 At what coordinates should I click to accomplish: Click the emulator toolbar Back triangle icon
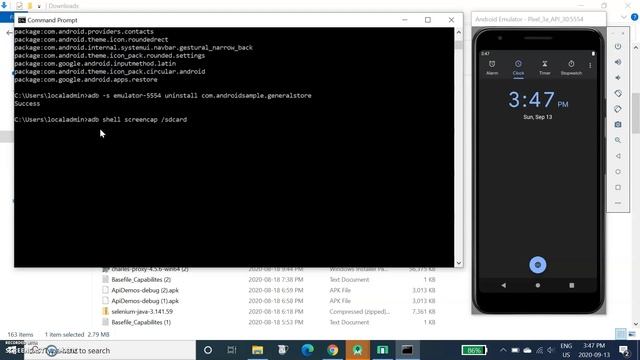[x=618, y=156]
